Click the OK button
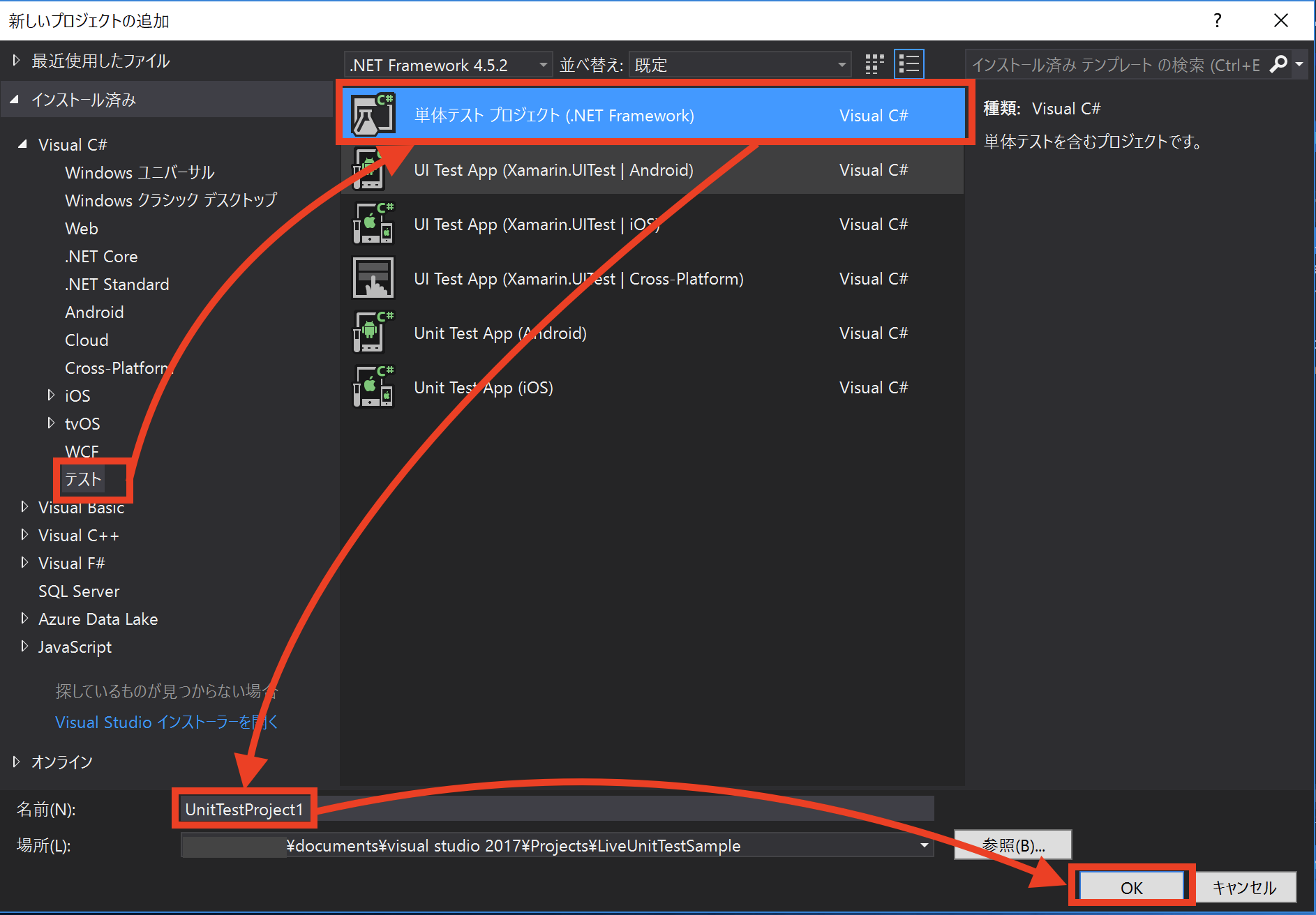 pyautogui.click(x=1131, y=887)
